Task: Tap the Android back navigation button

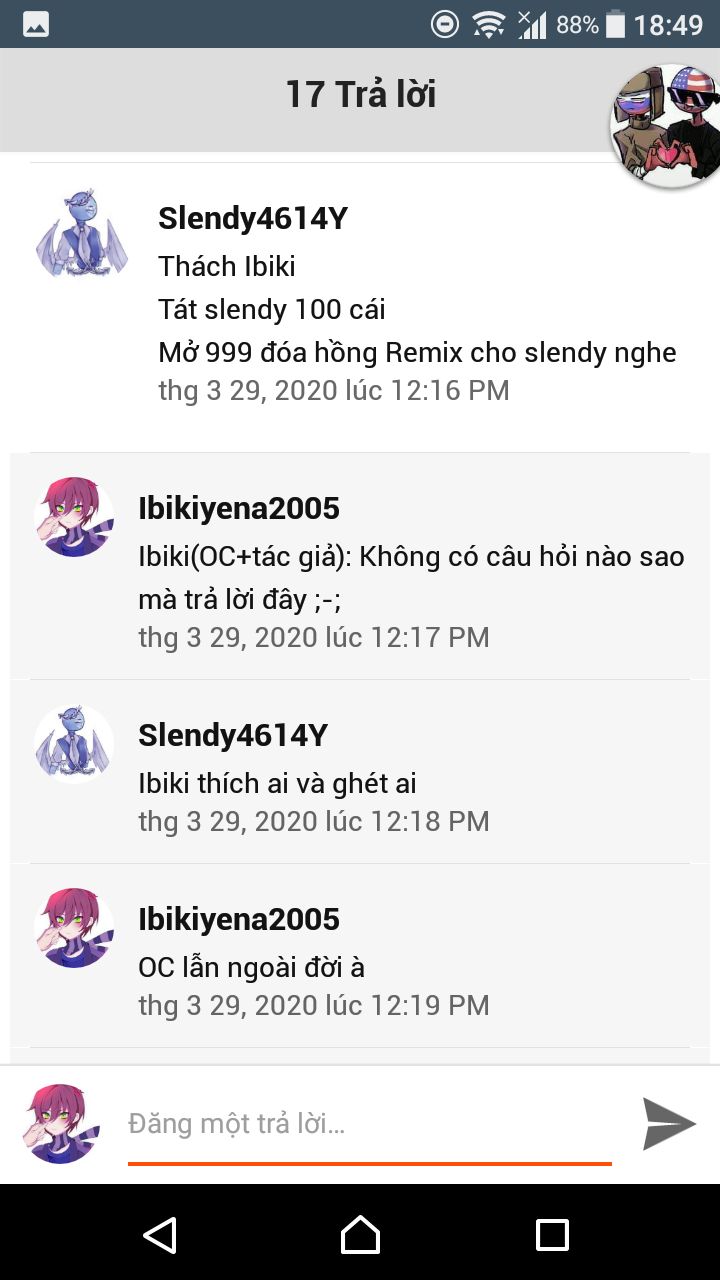Action: (160, 1234)
